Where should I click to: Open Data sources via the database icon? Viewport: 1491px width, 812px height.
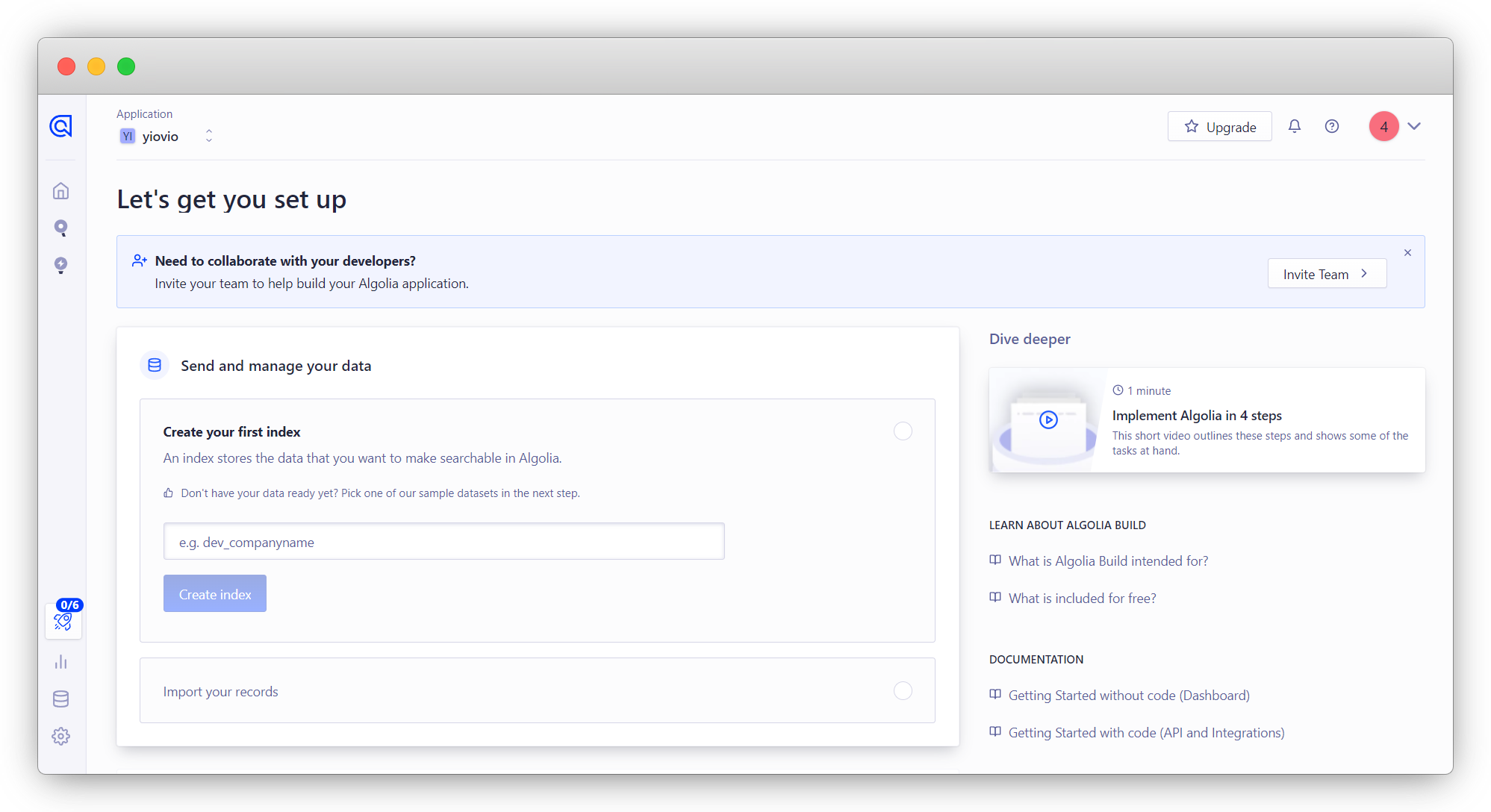(x=60, y=699)
